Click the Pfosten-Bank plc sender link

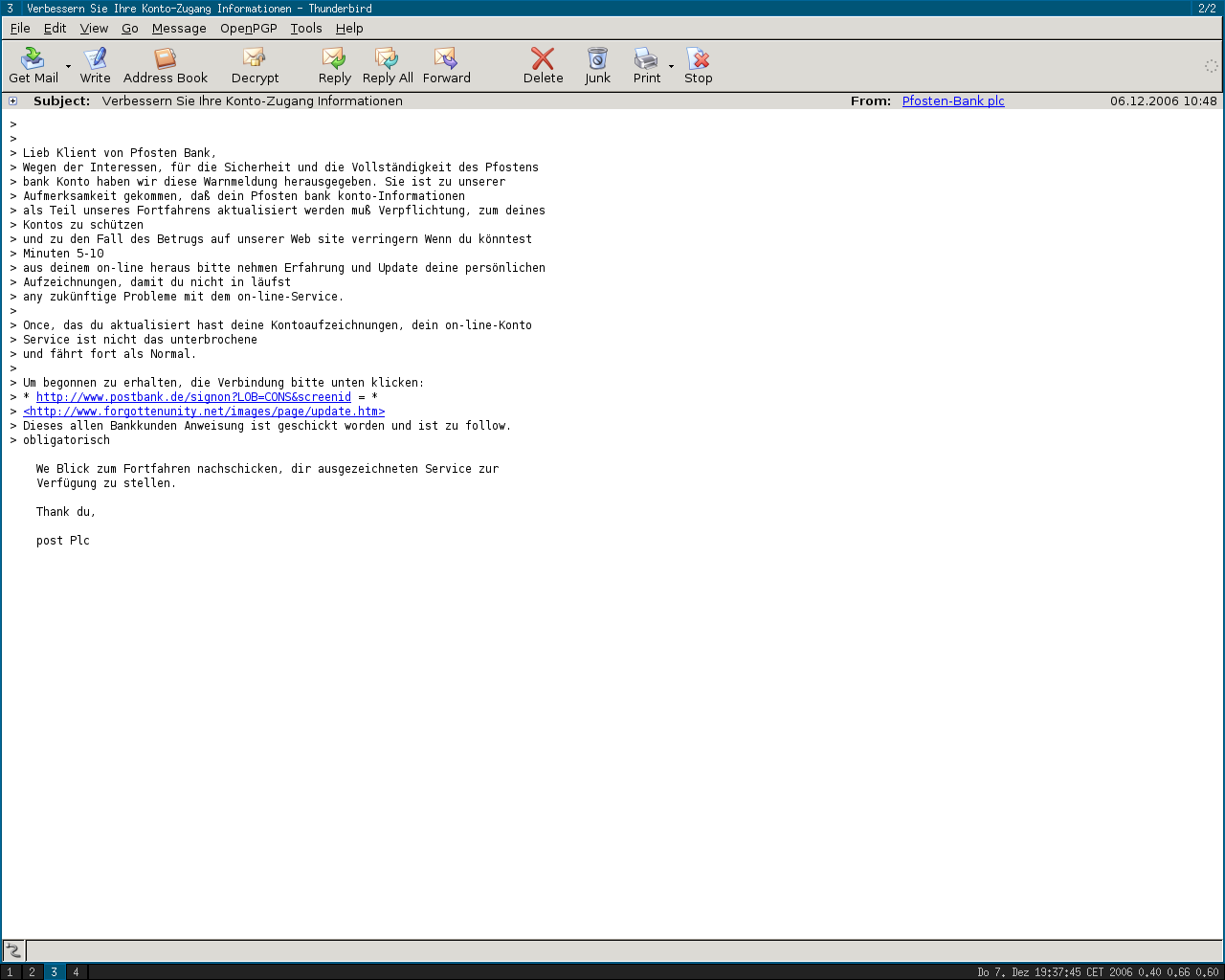pos(953,101)
